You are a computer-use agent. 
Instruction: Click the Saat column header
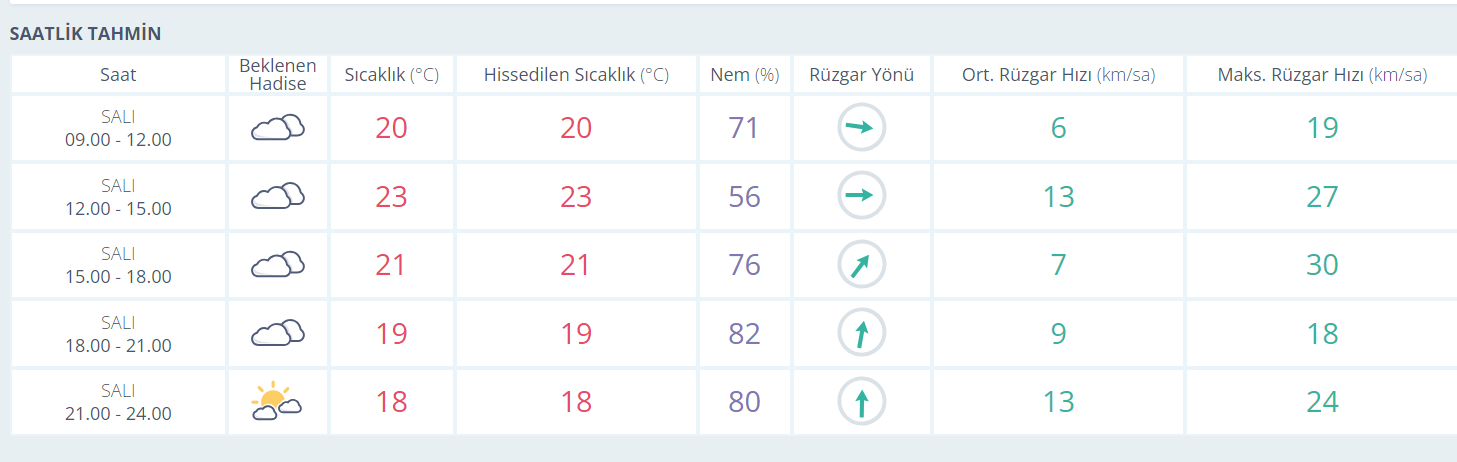tap(118, 75)
